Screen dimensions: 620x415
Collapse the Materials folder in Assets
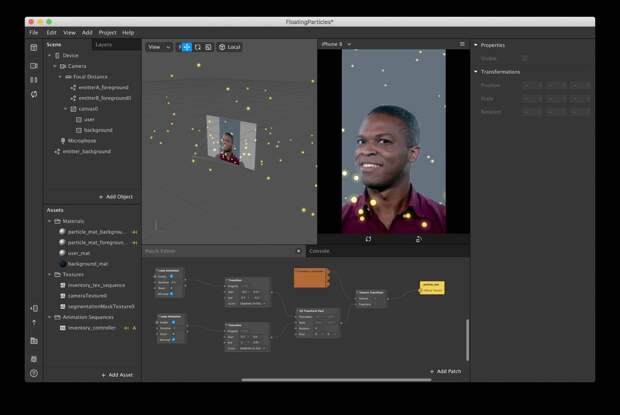[51, 221]
